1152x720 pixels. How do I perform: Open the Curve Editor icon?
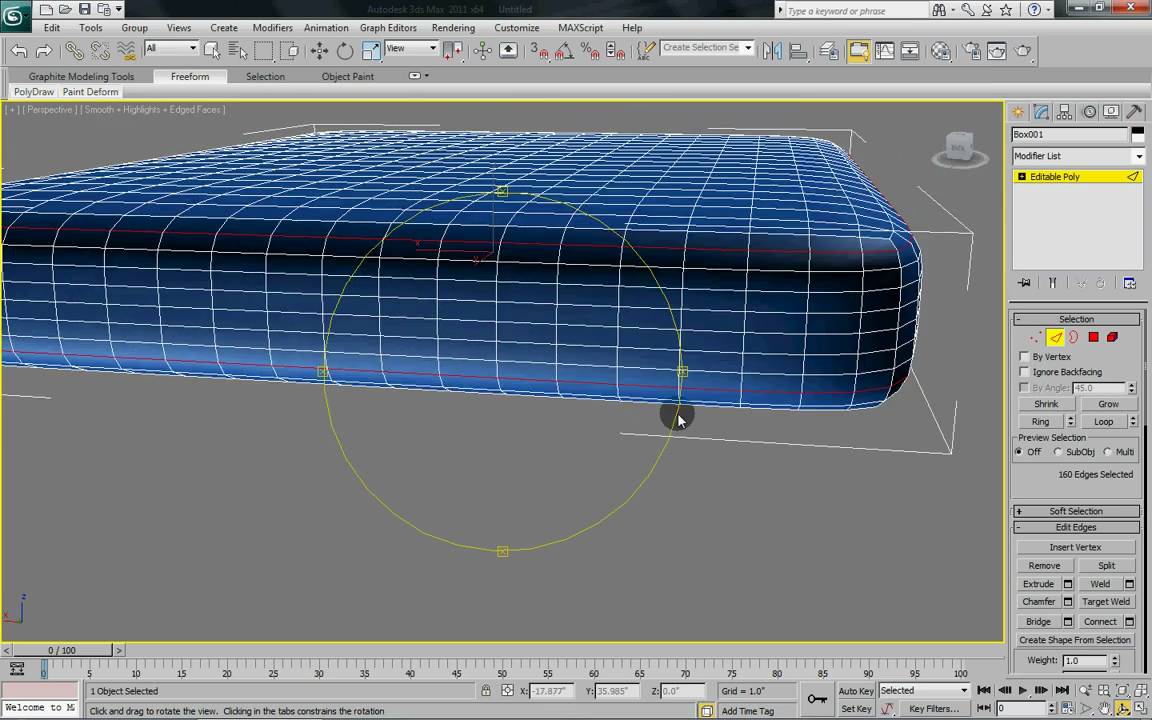885,51
